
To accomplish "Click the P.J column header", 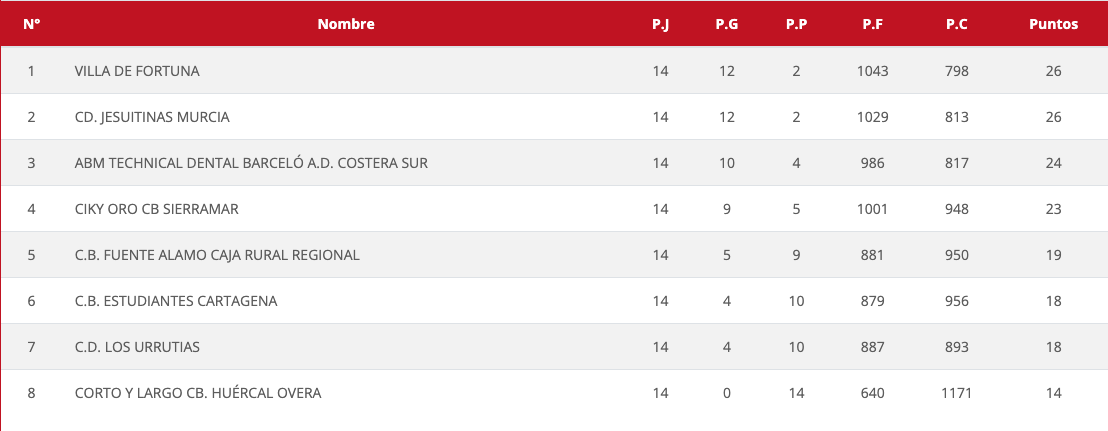I will pyautogui.click(x=660, y=24).
